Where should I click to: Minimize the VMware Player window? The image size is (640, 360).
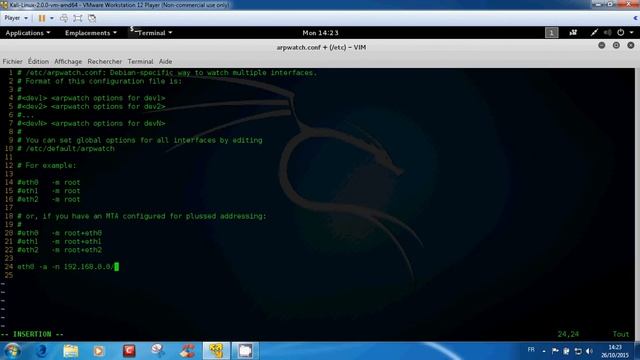(x=598, y=4)
